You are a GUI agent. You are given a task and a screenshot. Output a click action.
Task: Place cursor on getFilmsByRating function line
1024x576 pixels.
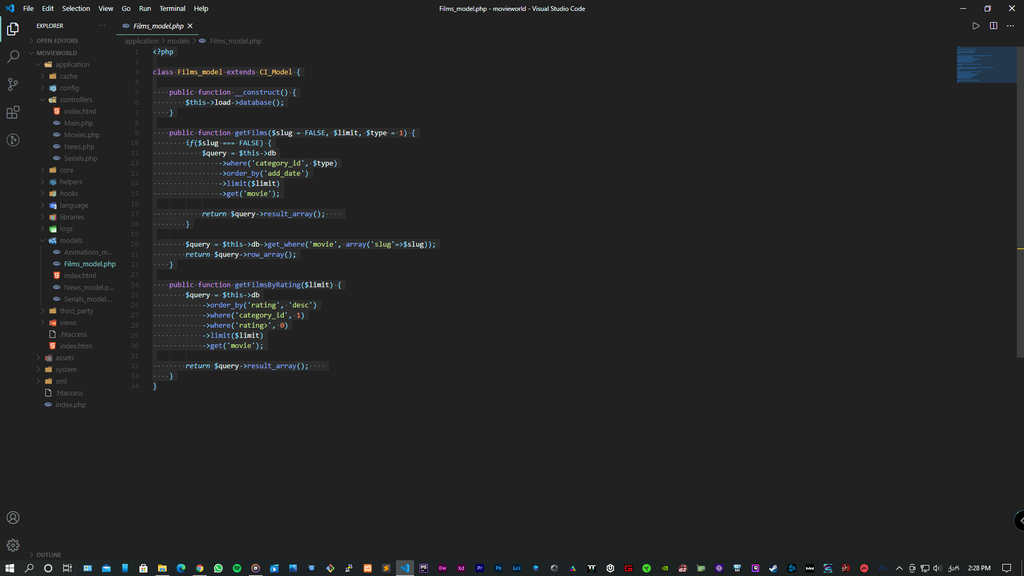255,285
